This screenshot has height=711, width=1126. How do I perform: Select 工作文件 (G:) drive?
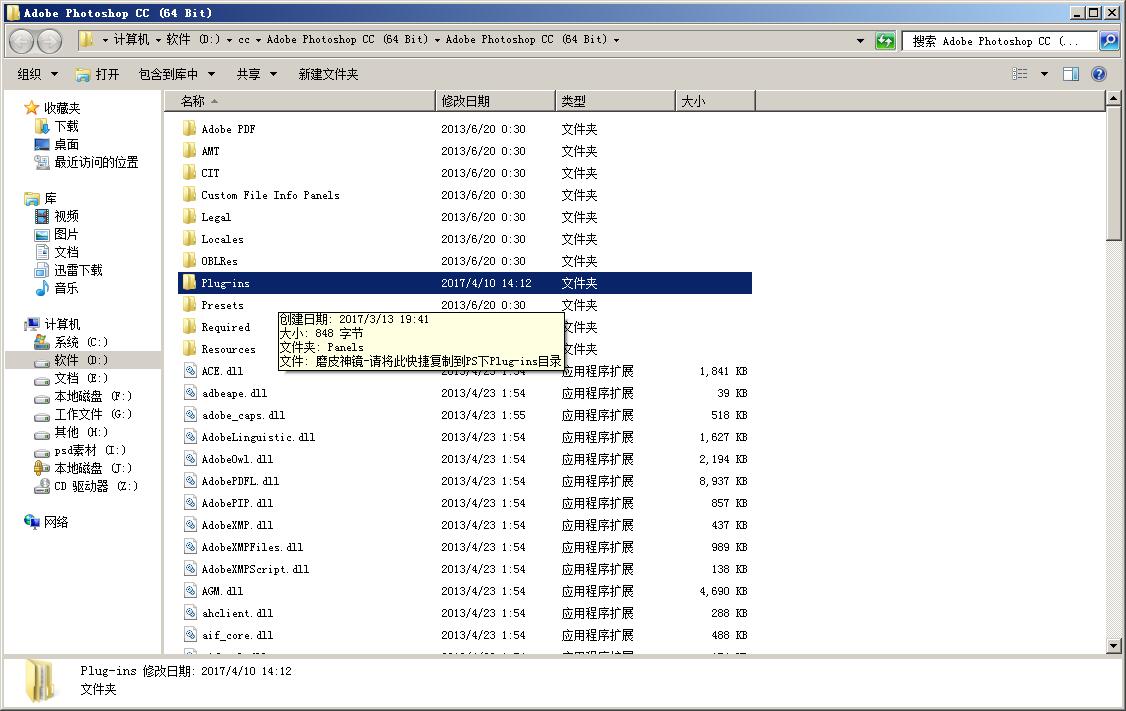coord(93,414)
